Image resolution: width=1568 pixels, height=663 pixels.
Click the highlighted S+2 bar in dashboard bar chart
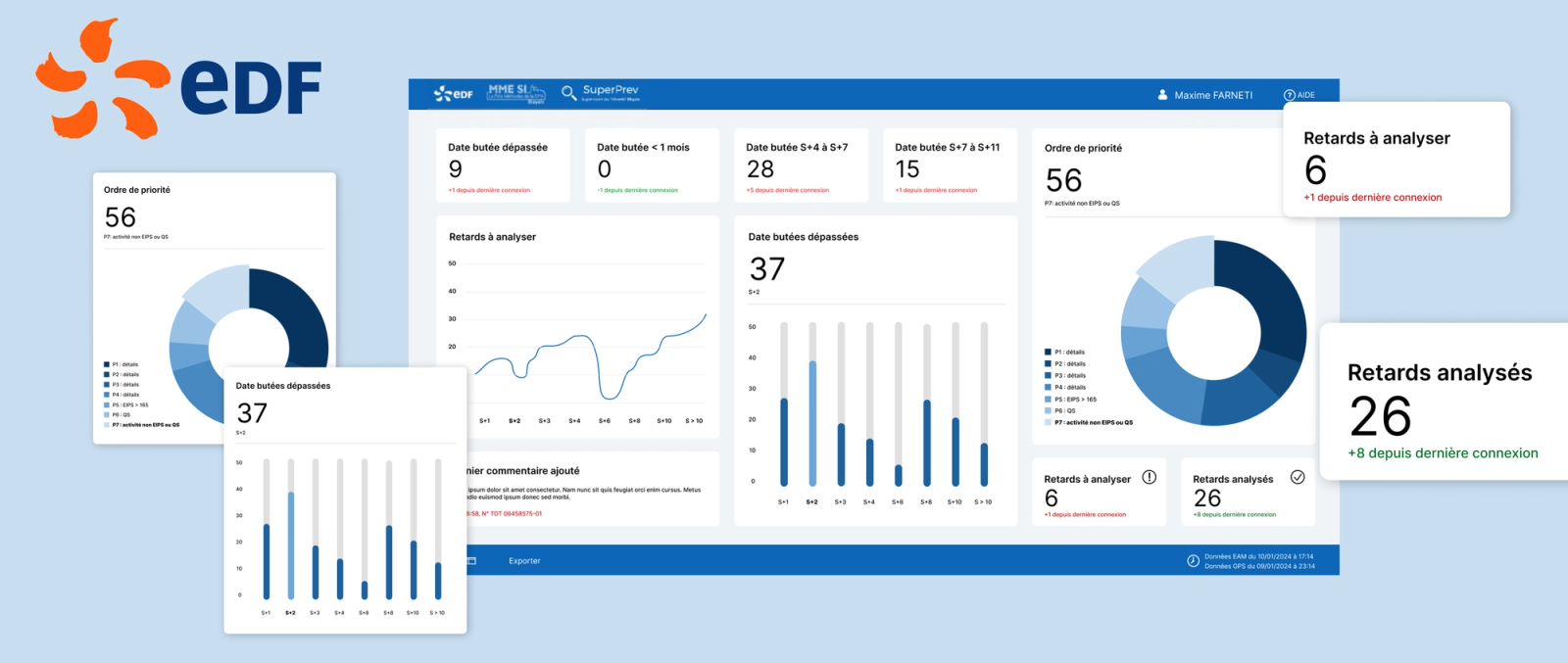tap(811, 423)
